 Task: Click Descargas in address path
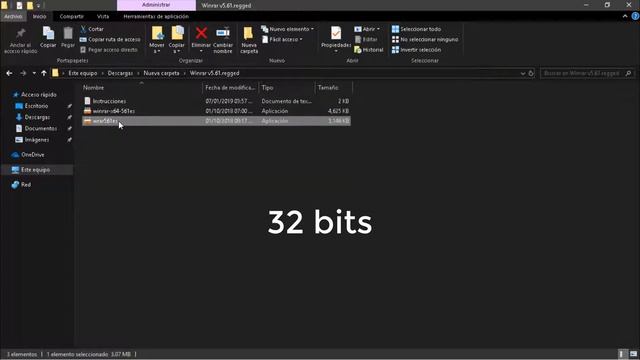[120, 73]
